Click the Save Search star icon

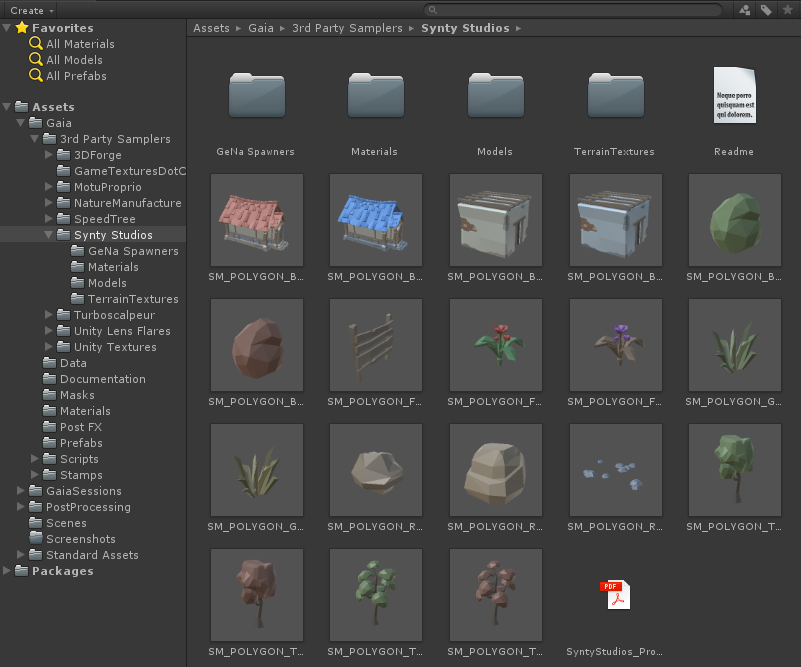click(787, 10)
